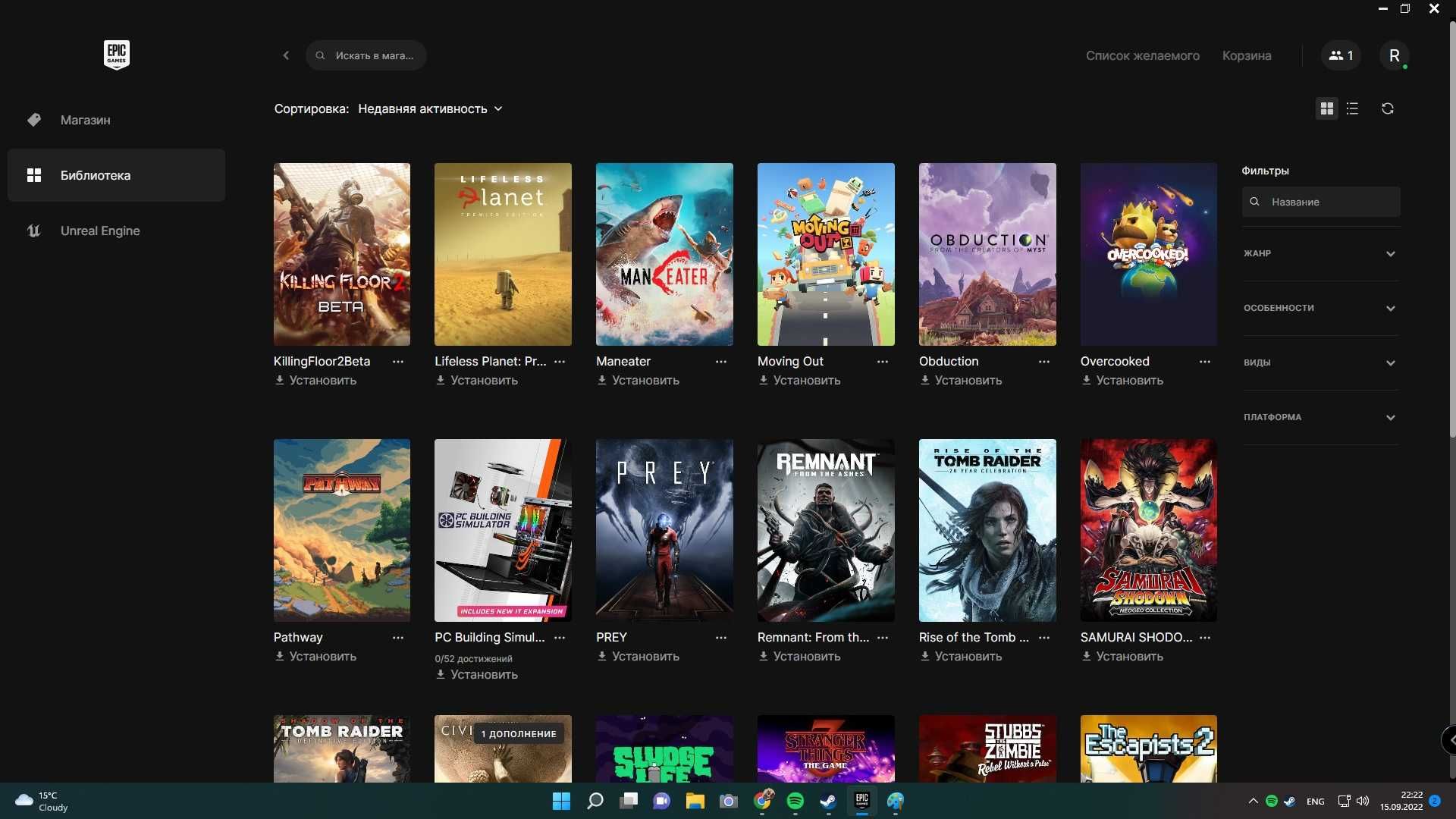Click the Название filter field
Image resolution: width=1456 pixels, height=819 pixels.
(x=1320, y=202)
